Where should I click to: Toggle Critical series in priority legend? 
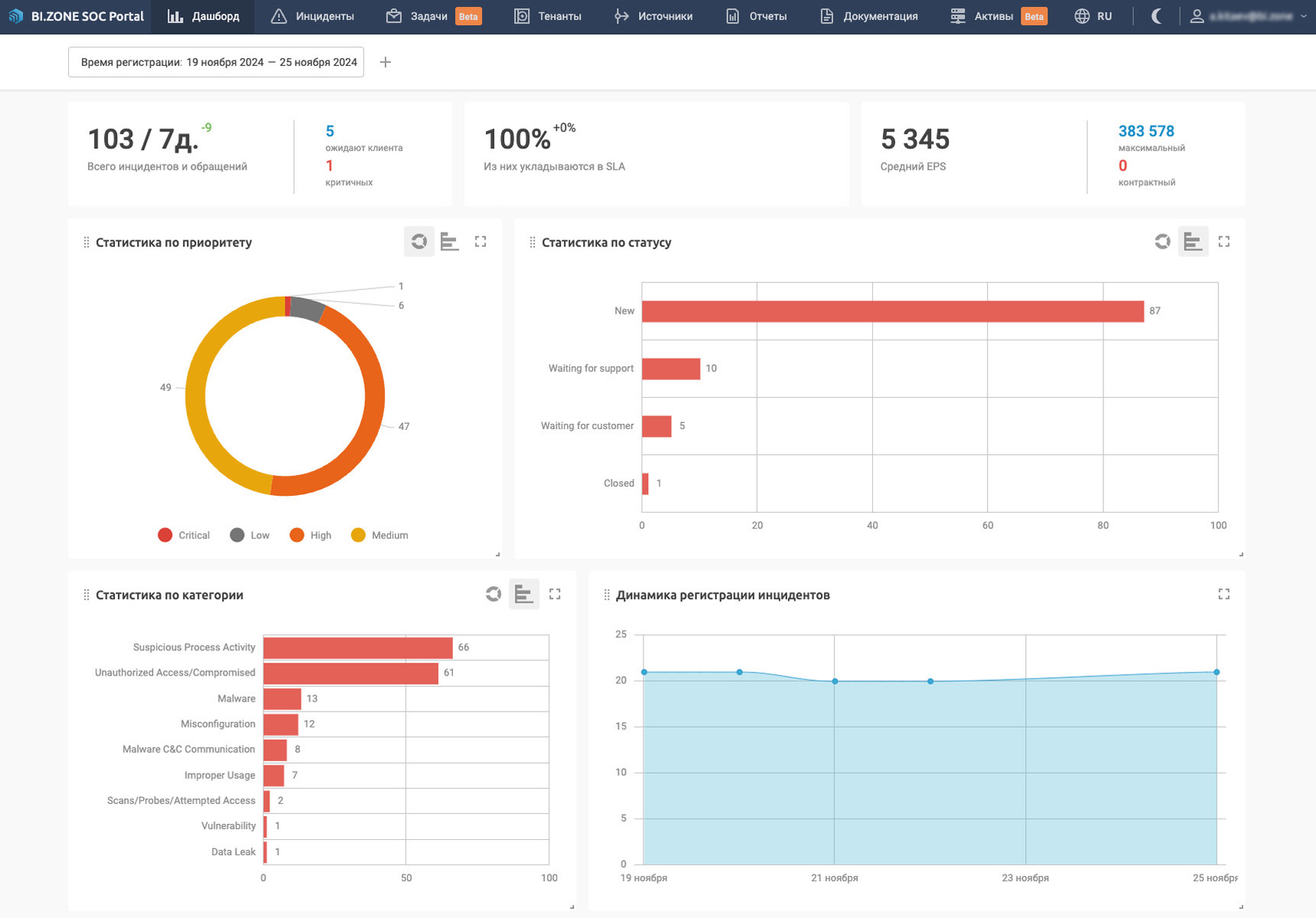[x=184, y=535]
